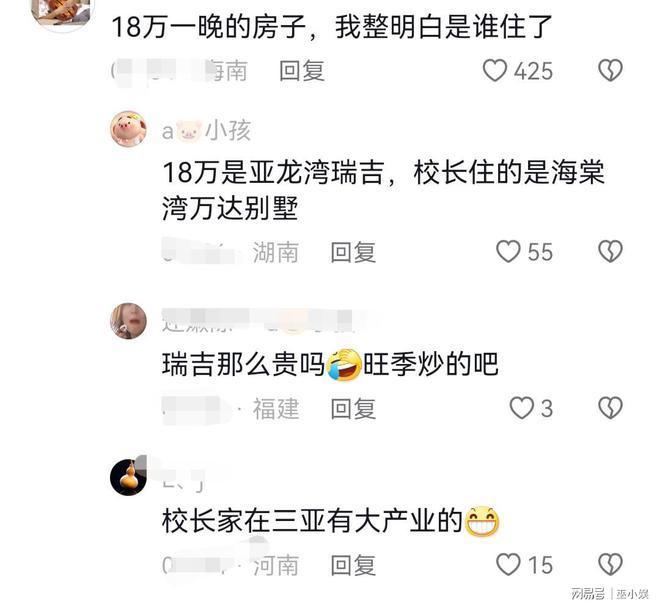Tap comment text 校长家在三亚有大产业的
Screen dimensions: 660x606
point(312,521)
